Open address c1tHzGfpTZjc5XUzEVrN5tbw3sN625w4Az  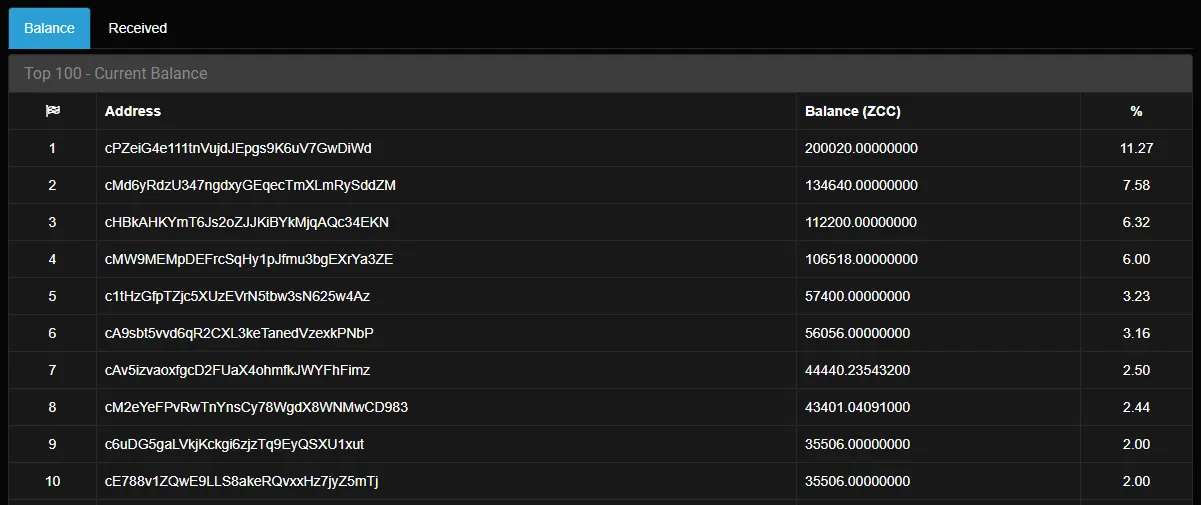(x=238, y=296)
